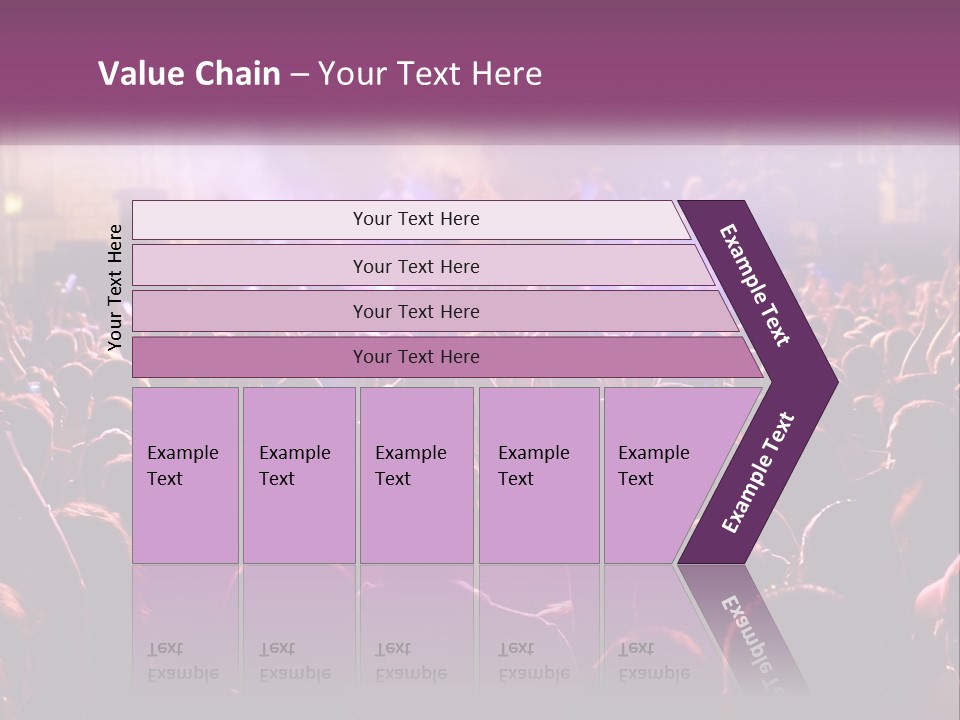
Task: Click the upper "Example Text" on dark chevron
Action: (x=755, y=285)
